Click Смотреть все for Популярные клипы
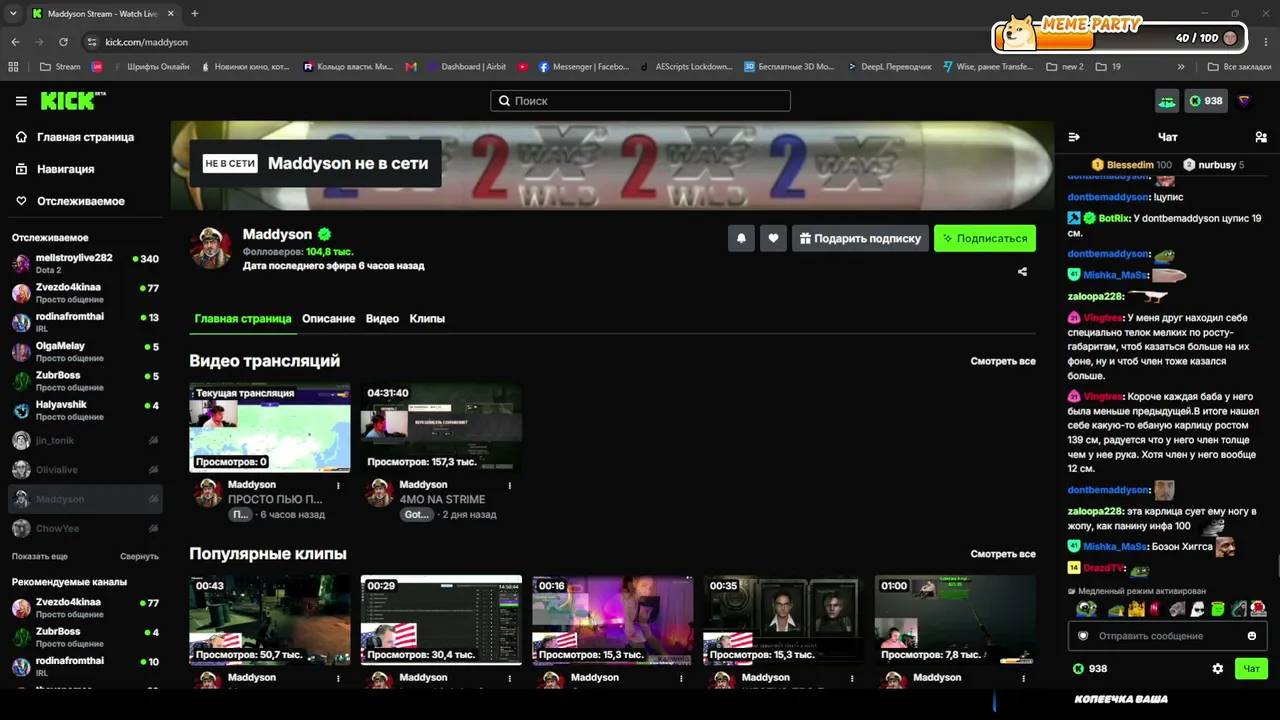1280x720 pixels. click(x=1003, y=554)
